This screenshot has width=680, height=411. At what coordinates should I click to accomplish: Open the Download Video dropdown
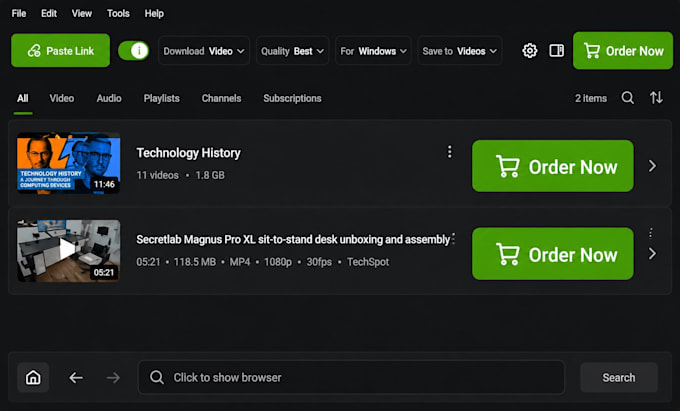[204, 51]
